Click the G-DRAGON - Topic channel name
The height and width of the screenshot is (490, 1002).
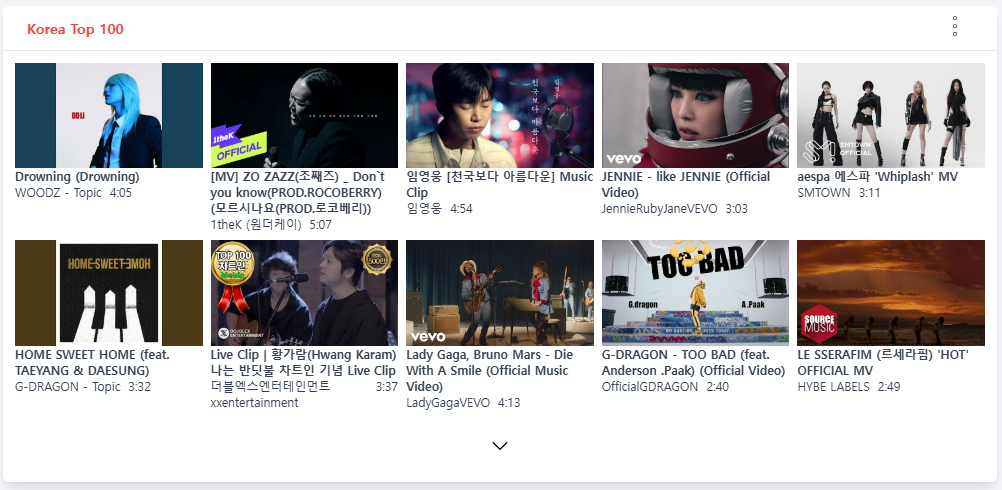(68, 387)
